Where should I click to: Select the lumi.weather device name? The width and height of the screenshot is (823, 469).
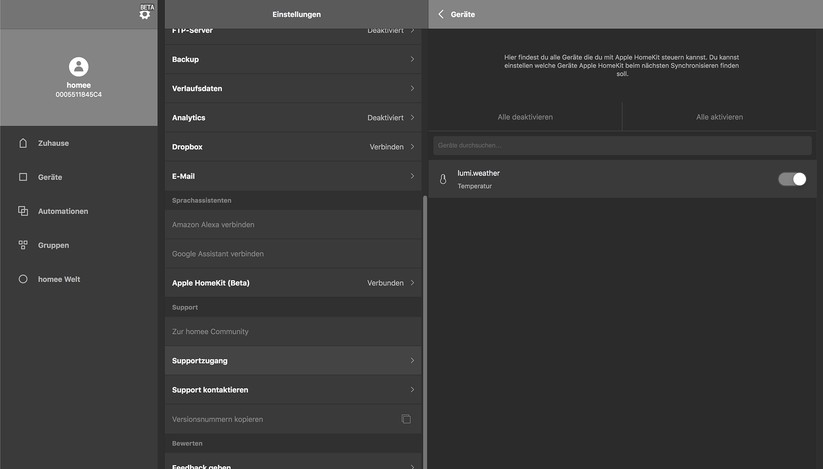click(478, 173)
